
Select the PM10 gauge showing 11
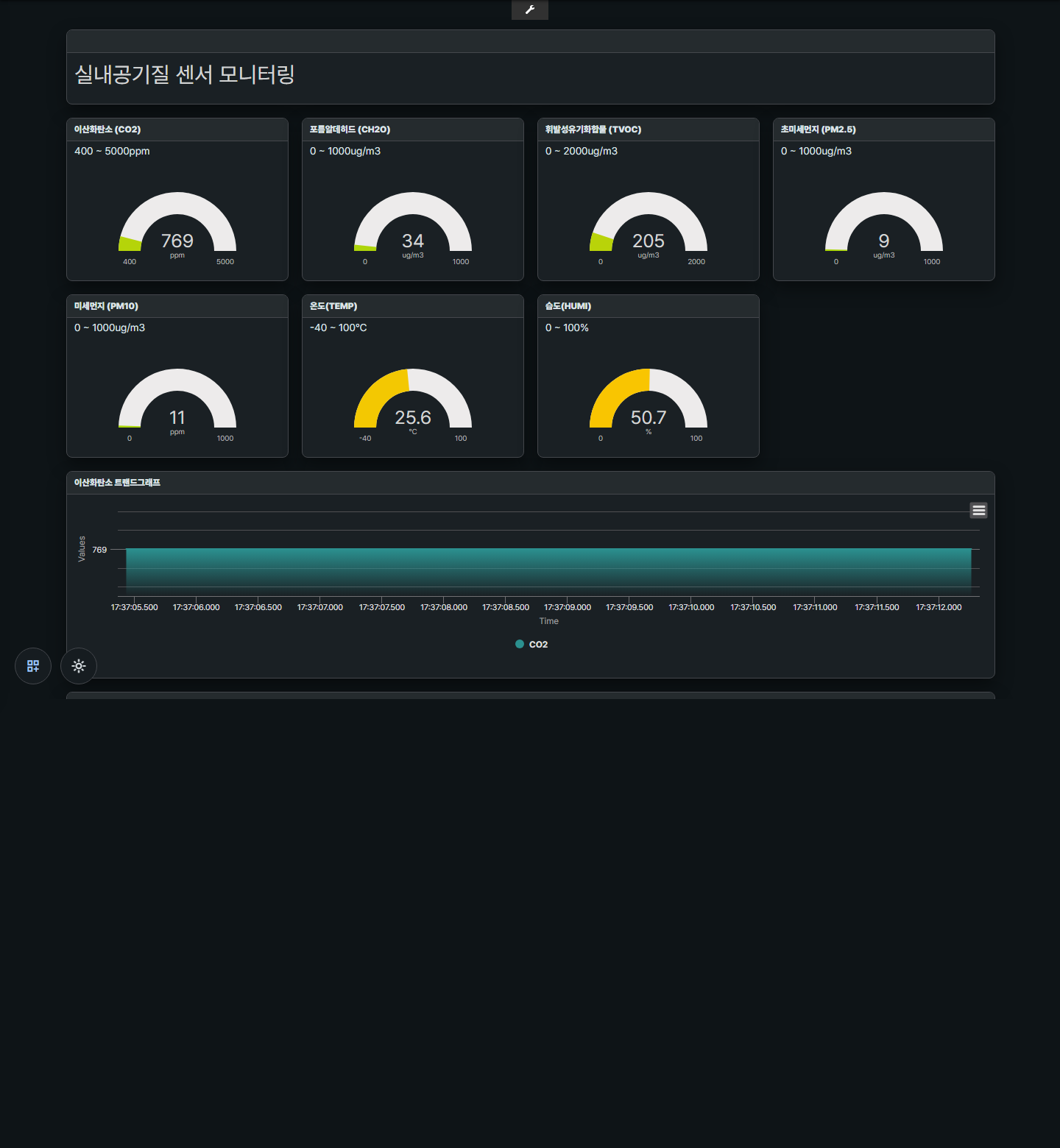[177, 400]
